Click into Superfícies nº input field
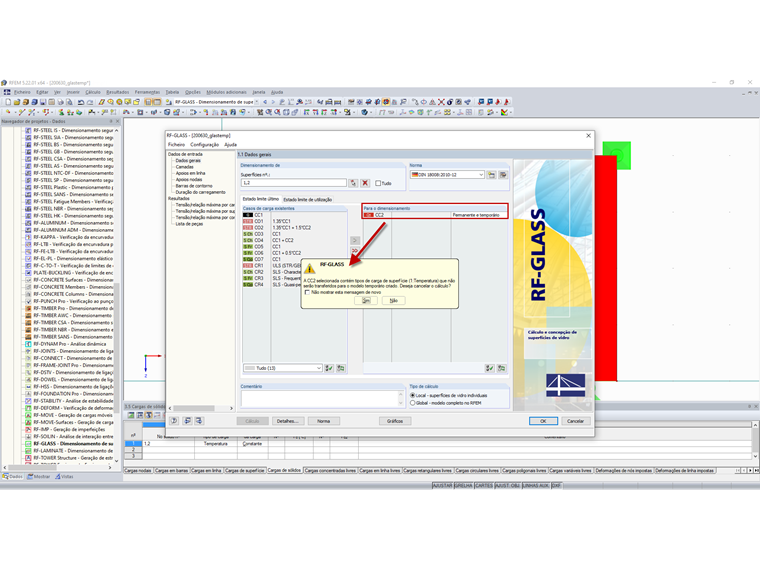Image resolution: width=760 pixels, height=570 pixels. (x=294, y=183)
